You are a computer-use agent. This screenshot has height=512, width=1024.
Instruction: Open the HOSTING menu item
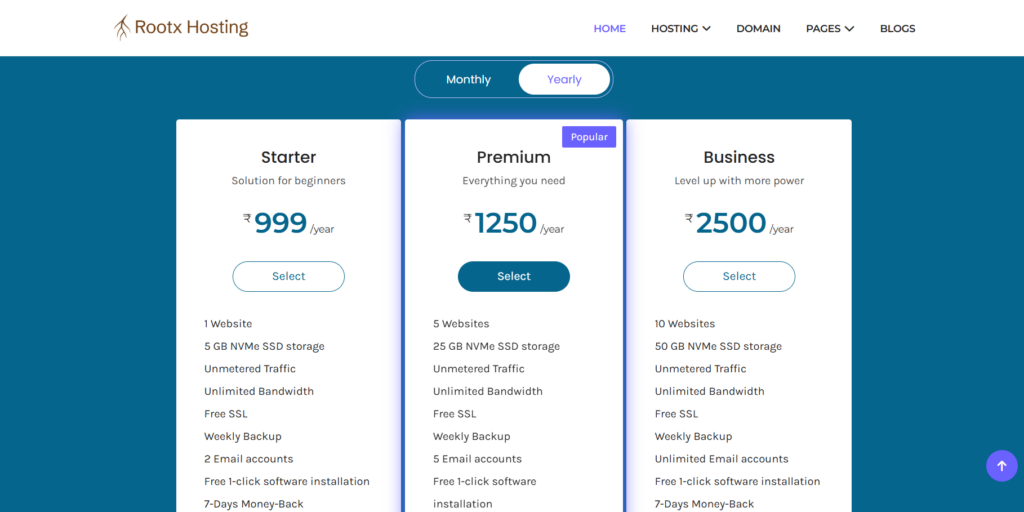pyautogui.click(x=675, y=29)
